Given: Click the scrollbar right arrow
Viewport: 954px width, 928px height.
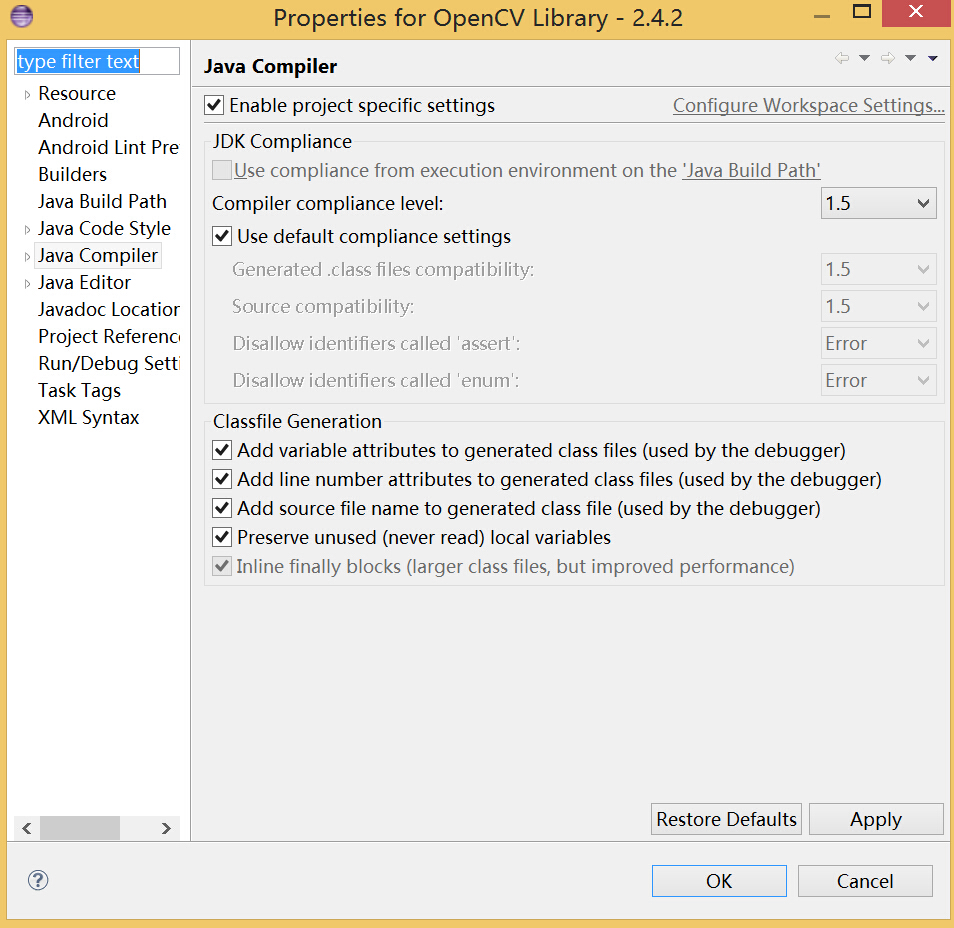Looking at the screenshot, I should click(166, 828).
